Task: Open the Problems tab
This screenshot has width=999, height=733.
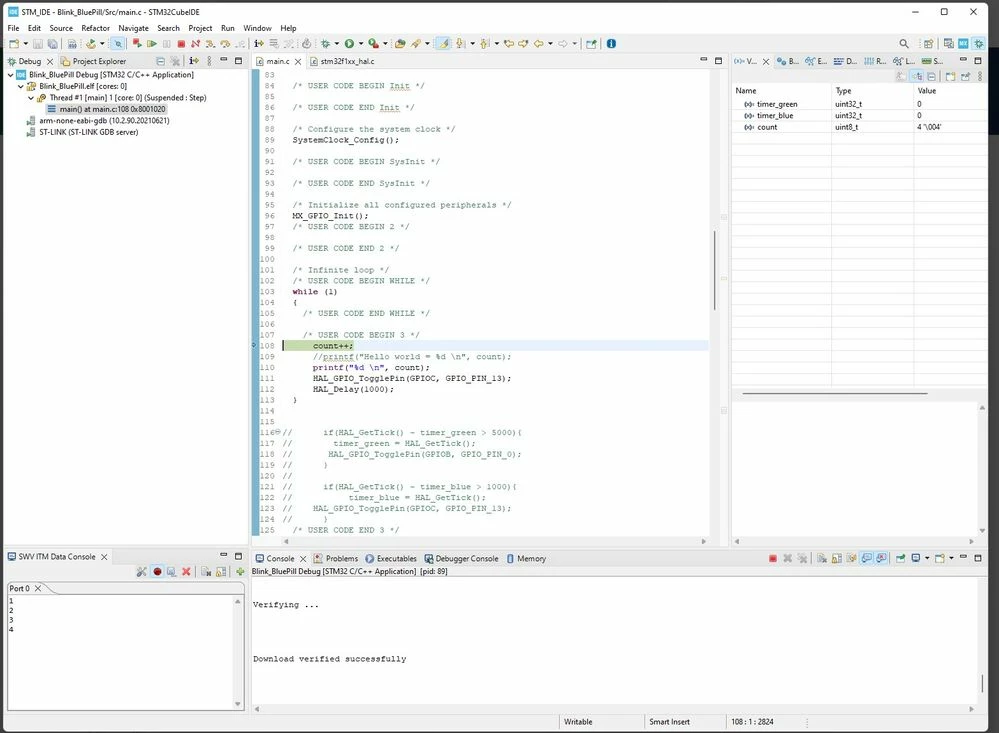Action: [x=336, y=558]
